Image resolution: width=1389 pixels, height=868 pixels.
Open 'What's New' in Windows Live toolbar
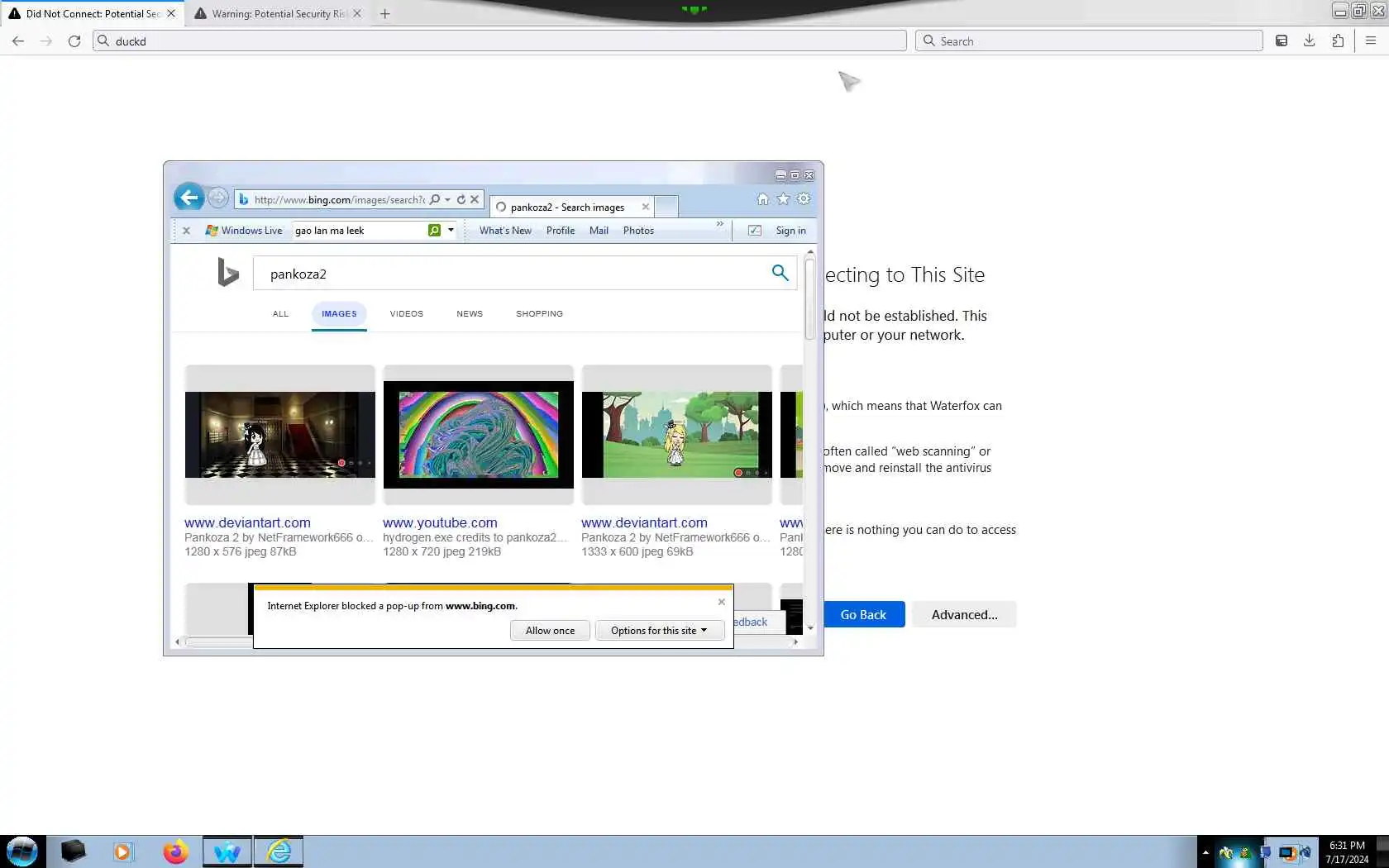pyautogui.click(x=505, y=231)
